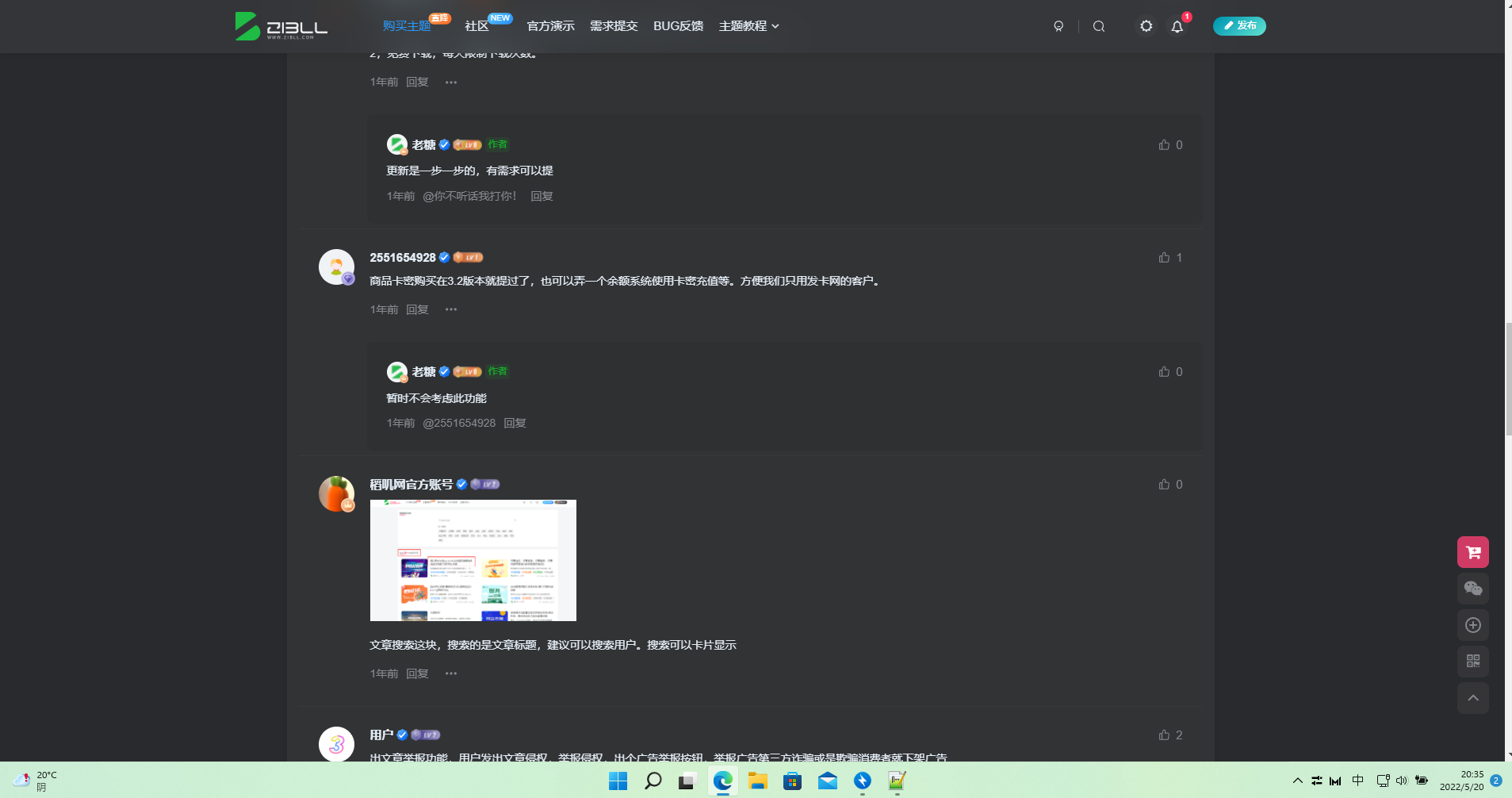Click the search magnifier icon in header
The image size is (1512, 798).
click(1098, 26)
